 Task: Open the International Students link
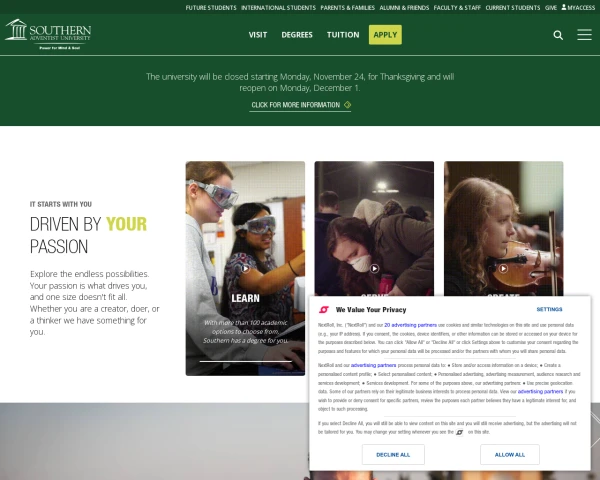[278, 8]
